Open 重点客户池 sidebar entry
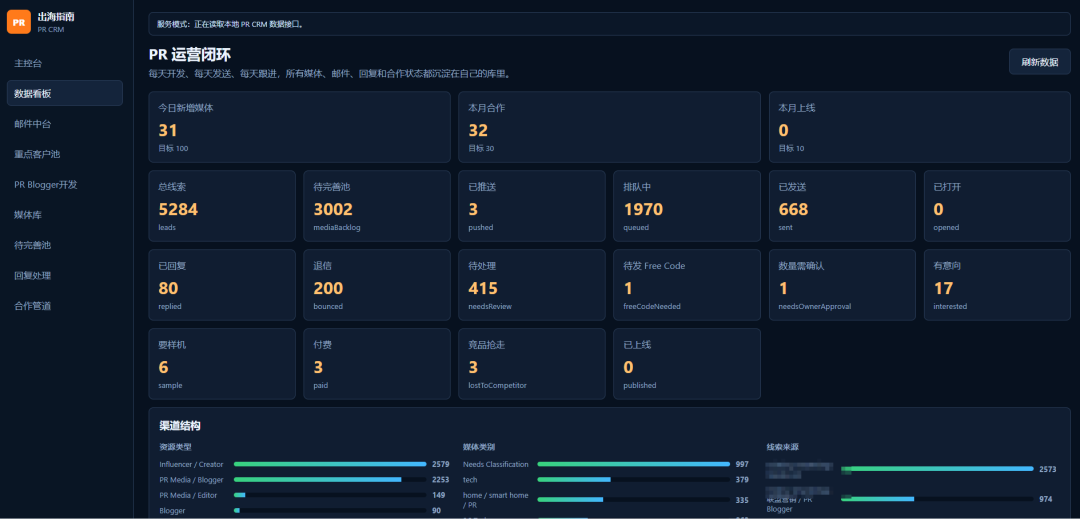This screenshot has width=1080, height=519. click(x=65, y=154)
